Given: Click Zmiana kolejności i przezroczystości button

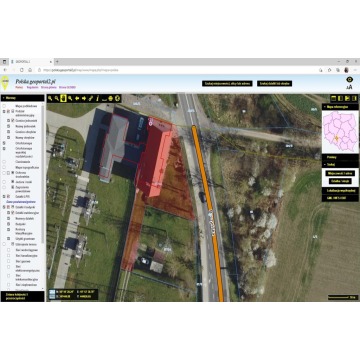Looking at the screenshot, I should click(x=22, y=296).
